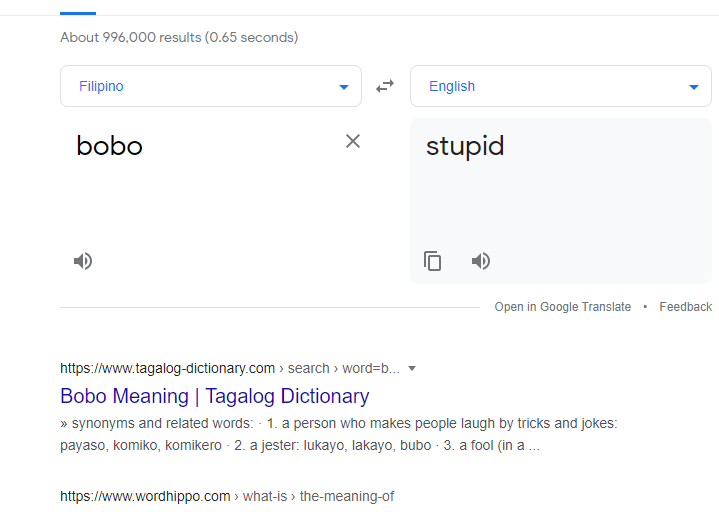Visit the wordhippo.com result URL
This screenshot has width=719, height=512.
227,496
